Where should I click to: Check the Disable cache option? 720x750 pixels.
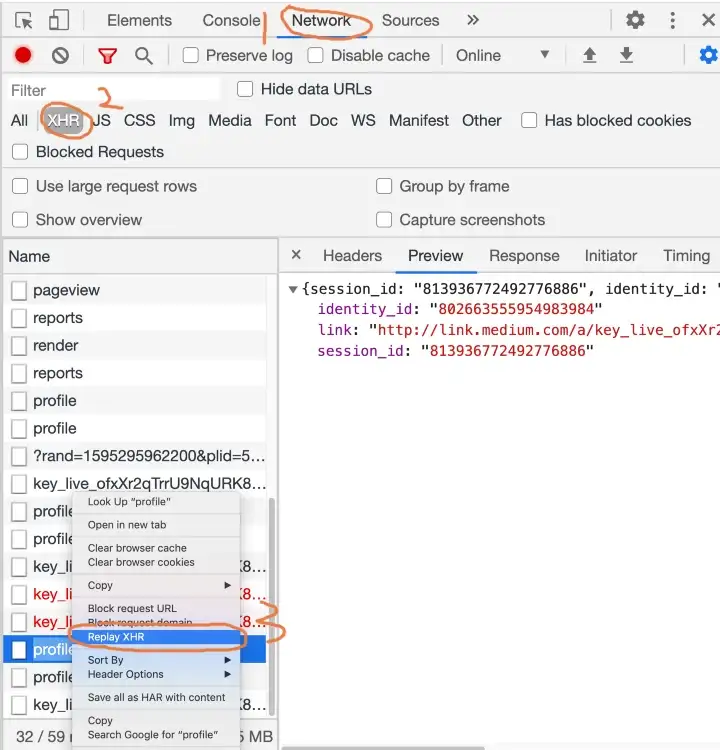pyautogui.click(x=316, y=56)
